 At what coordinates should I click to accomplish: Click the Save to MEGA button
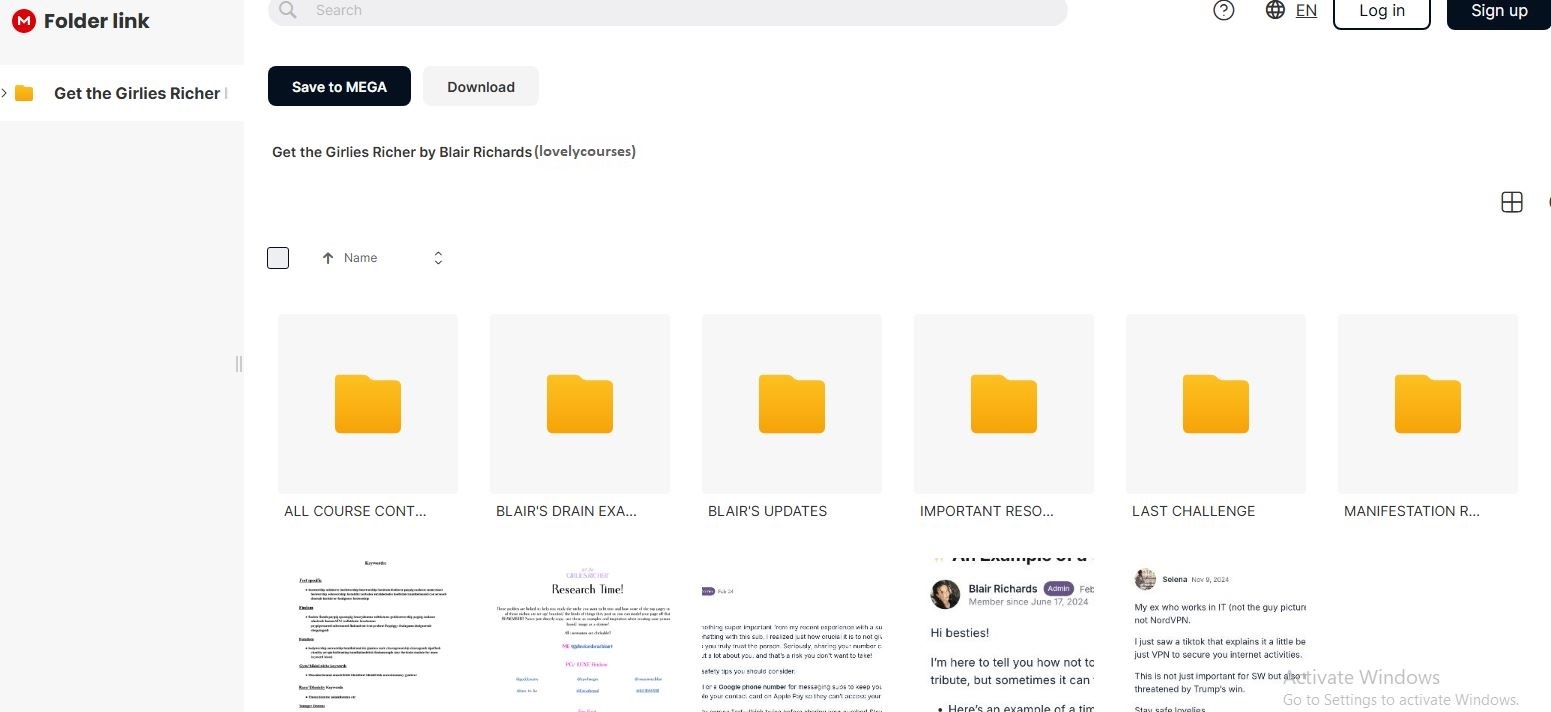click(x=339, y=87)
